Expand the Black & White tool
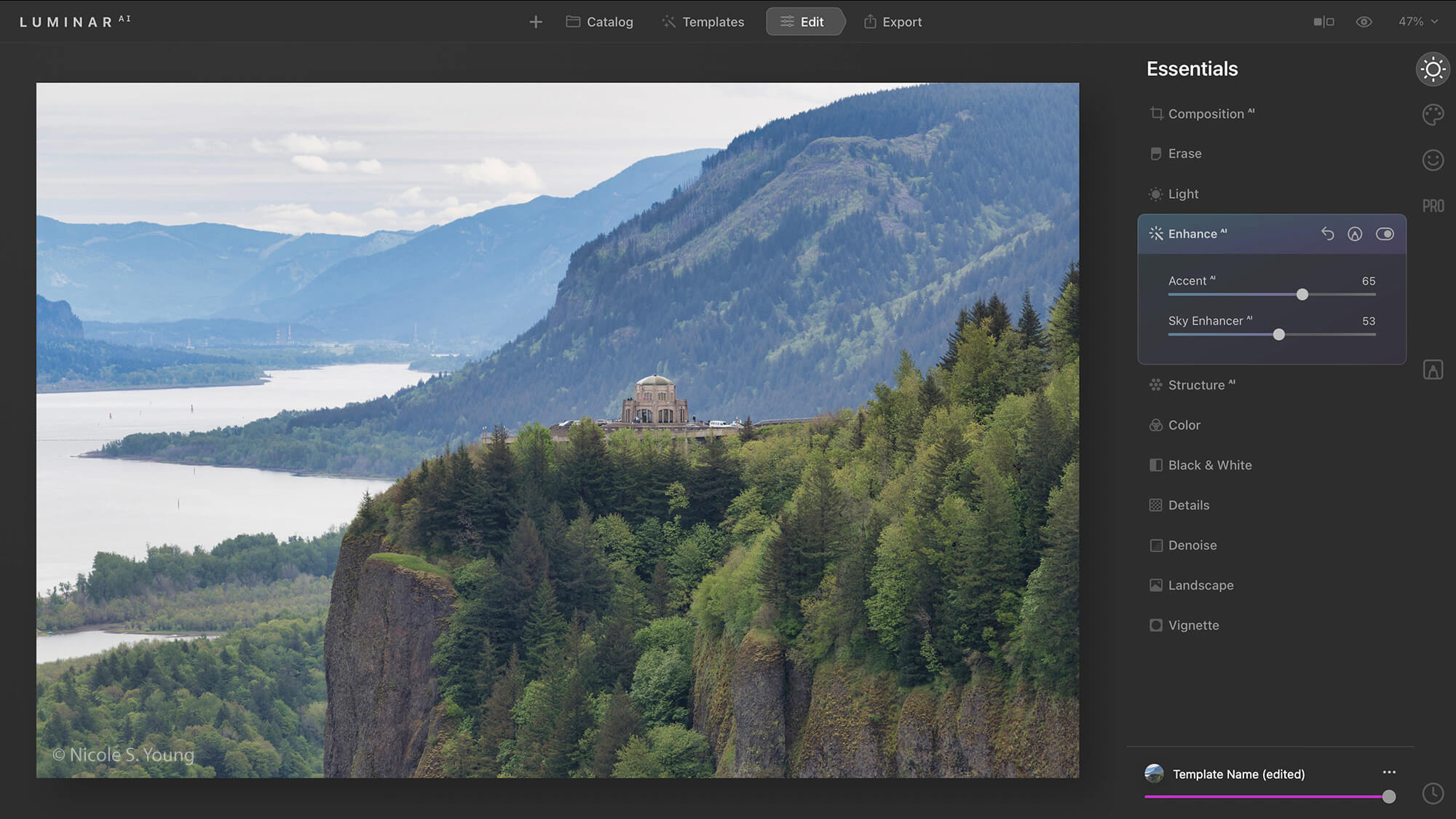This screenshot has height=819, width=1456. 1209,465
